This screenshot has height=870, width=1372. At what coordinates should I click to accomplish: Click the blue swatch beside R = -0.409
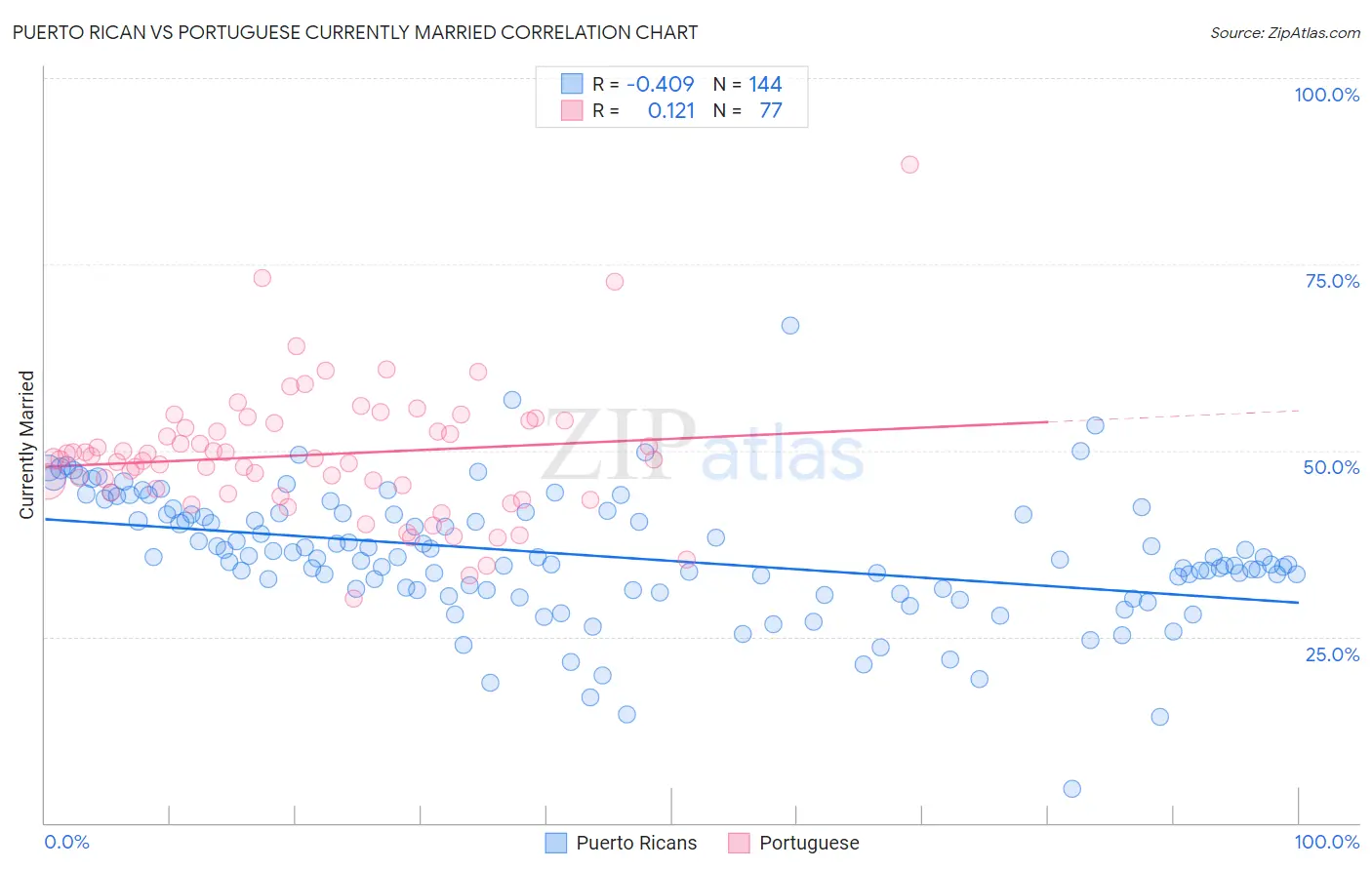[x=572, y=84]
